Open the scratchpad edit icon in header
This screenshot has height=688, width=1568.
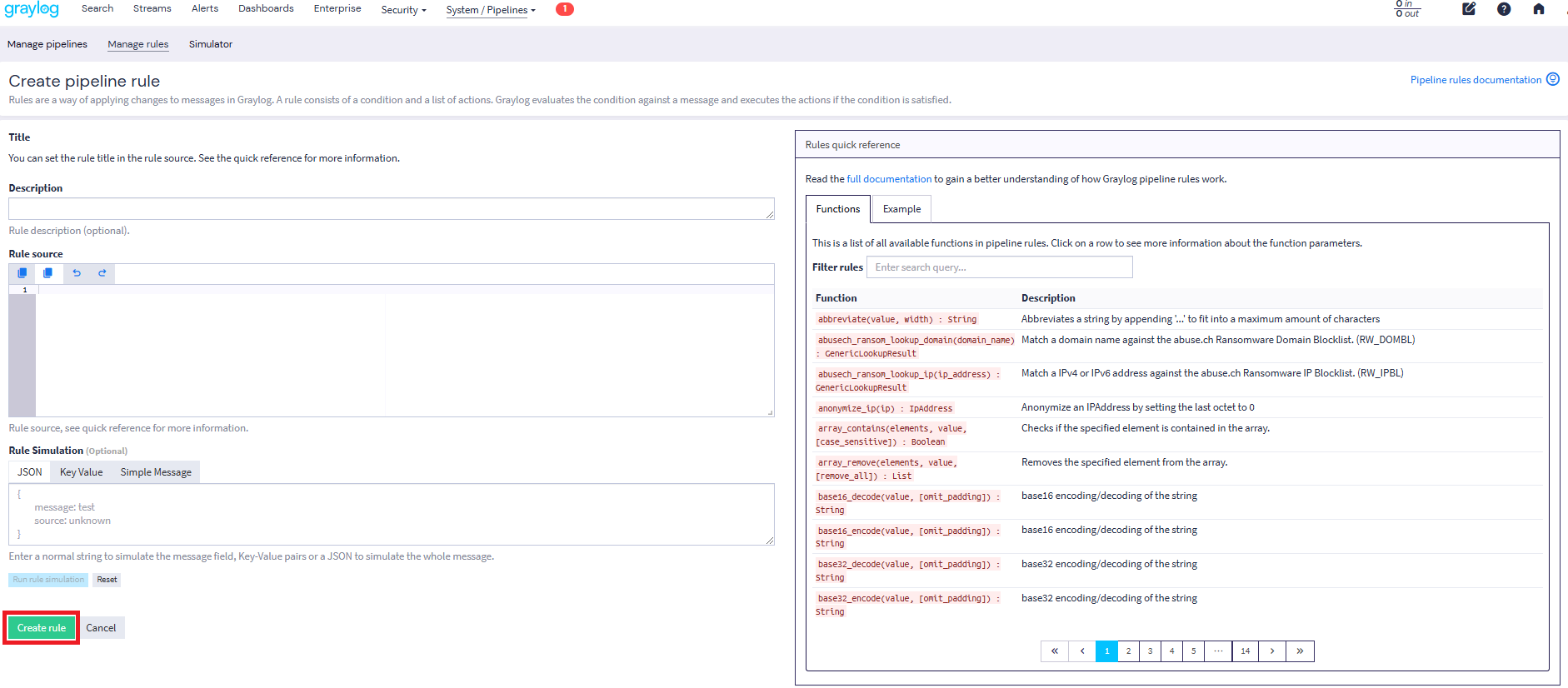click(1469, 9)
